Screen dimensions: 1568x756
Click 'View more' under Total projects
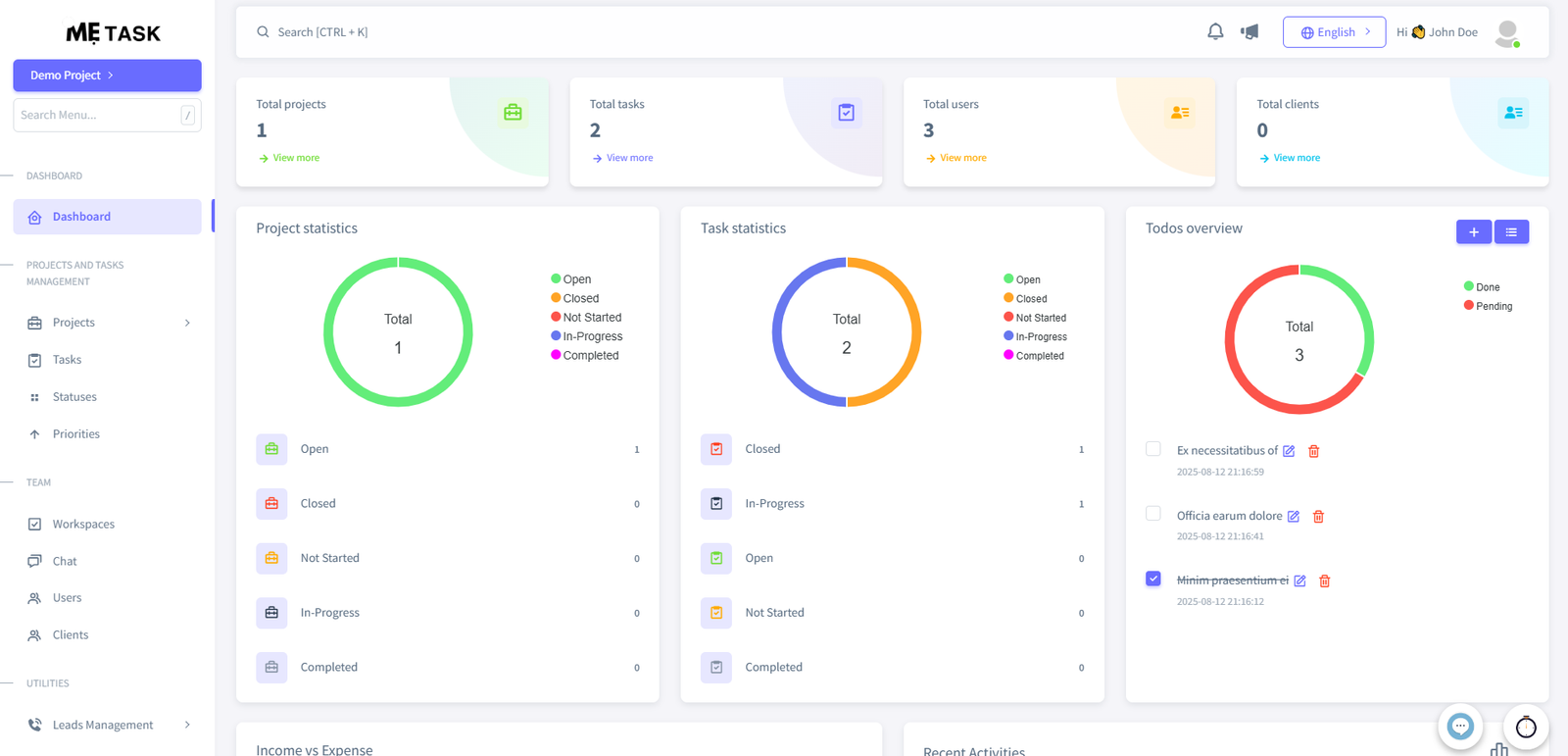click(296, 158)
